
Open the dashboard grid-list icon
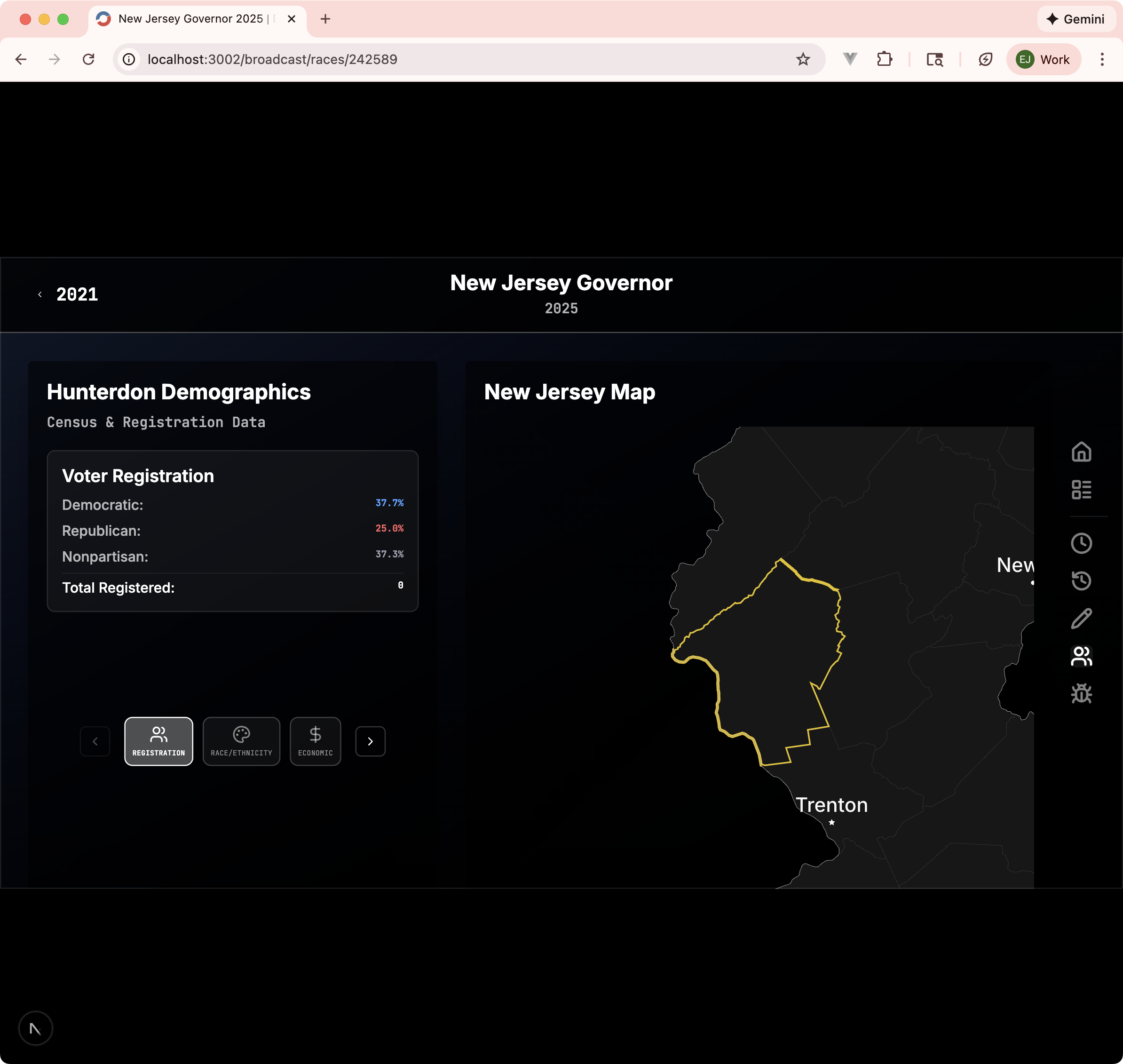coord(1081,490)
